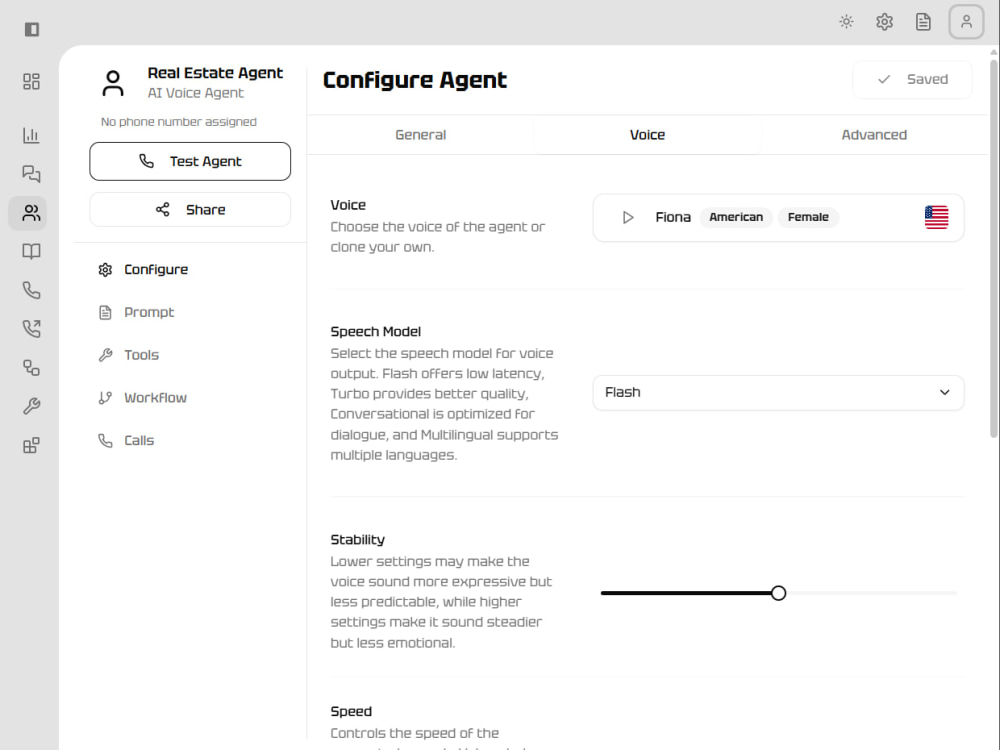The height and width of the screenshot is (750, 1000).
Task: Click the agent avatar person icon
Action: (113, 84)
